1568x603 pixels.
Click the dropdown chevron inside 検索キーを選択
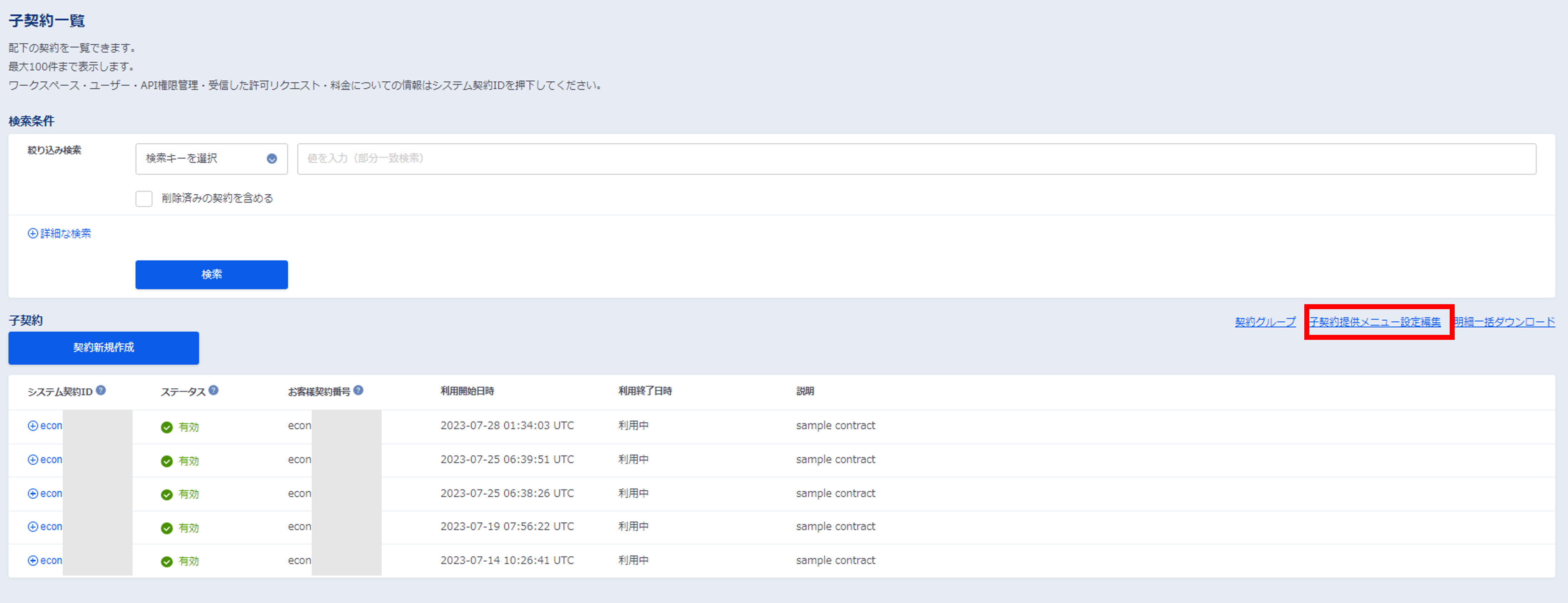pyautogui.click(x=272, y=158)
